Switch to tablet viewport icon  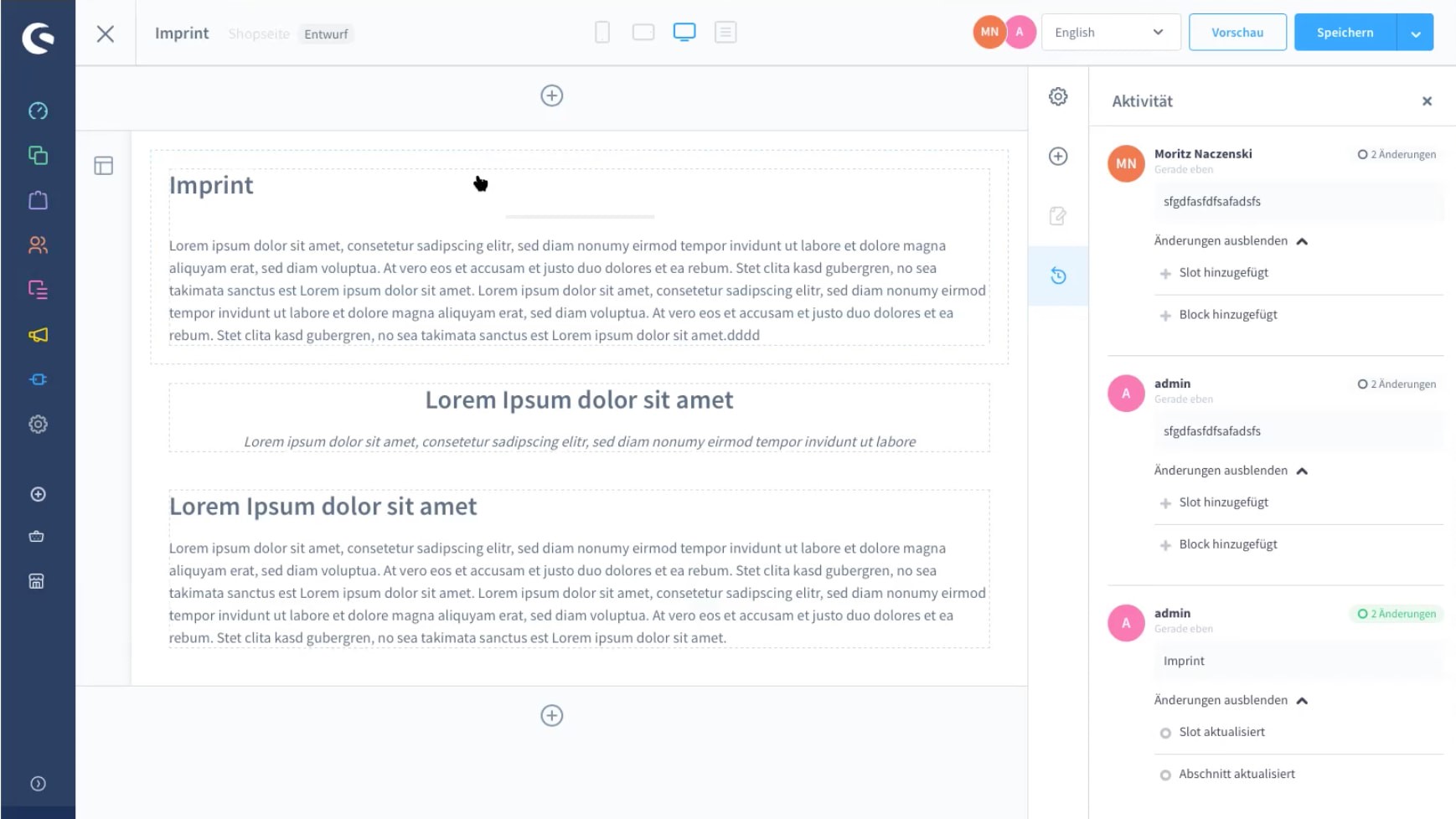pyautogui.click(x=643, y=33)
